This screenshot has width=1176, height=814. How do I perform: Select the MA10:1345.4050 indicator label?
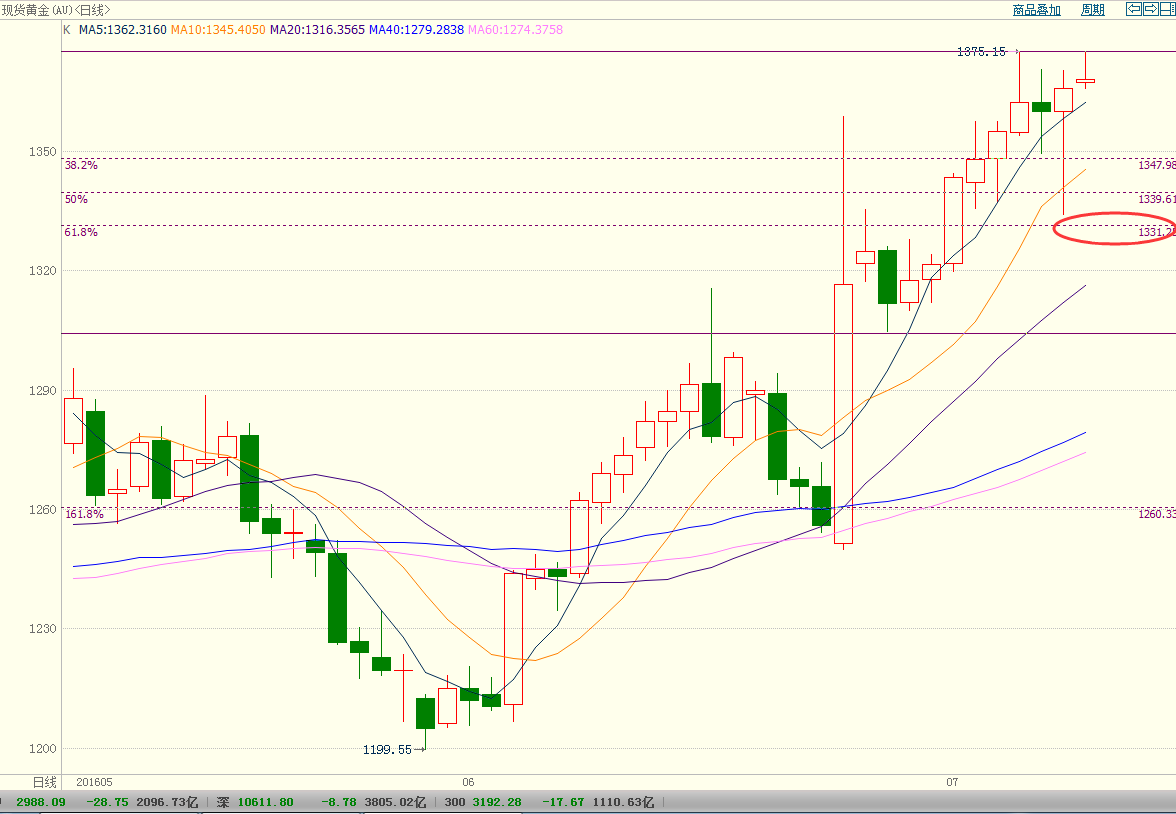218,30
